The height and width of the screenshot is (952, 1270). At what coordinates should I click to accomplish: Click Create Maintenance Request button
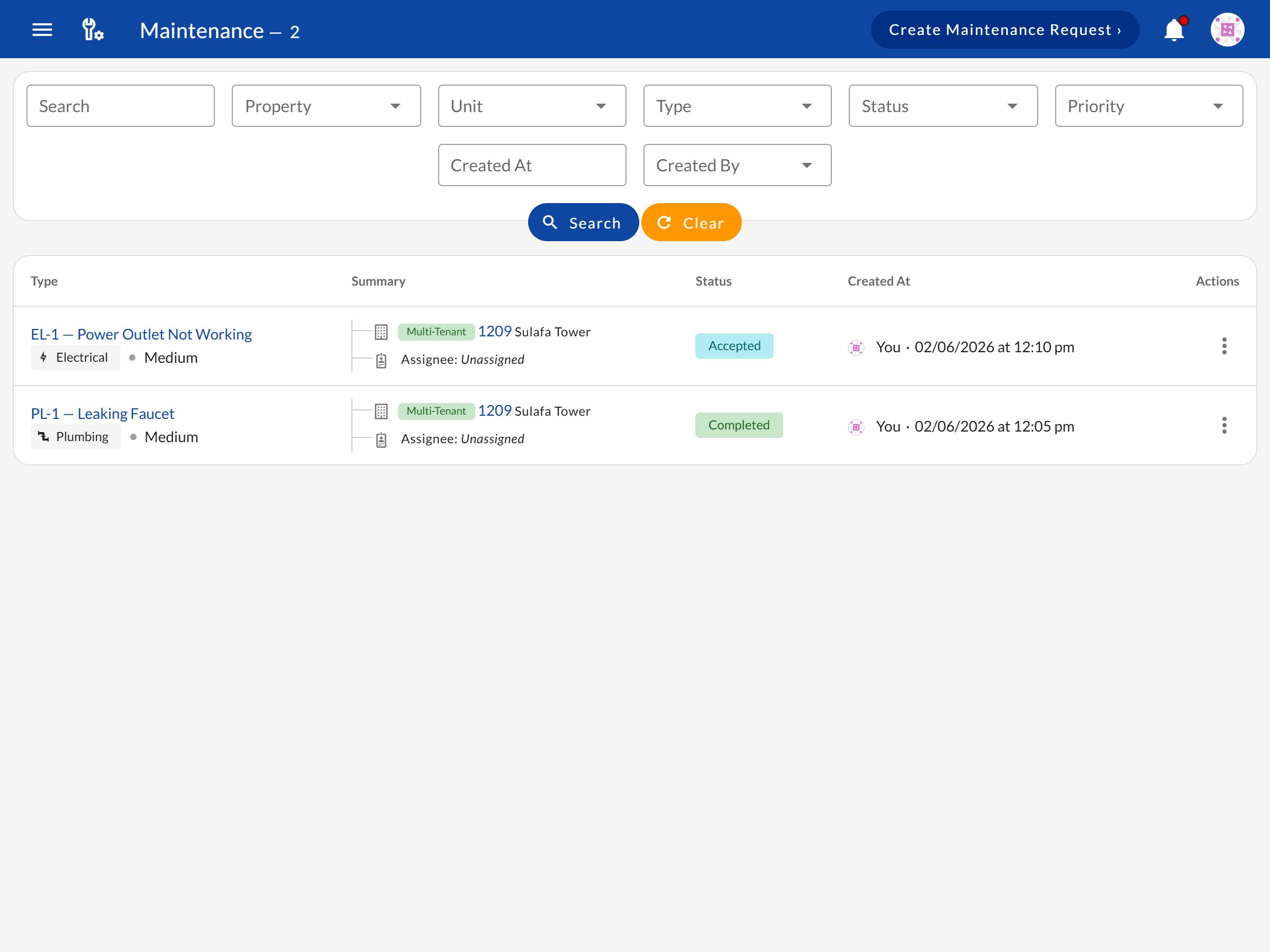click(1005, 29)
